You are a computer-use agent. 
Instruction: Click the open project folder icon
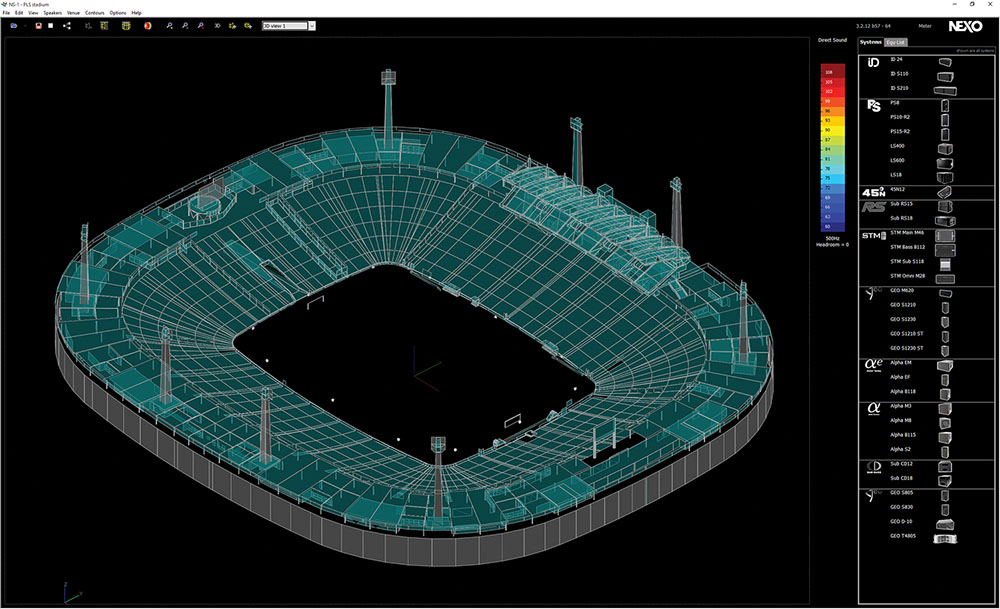13,26
